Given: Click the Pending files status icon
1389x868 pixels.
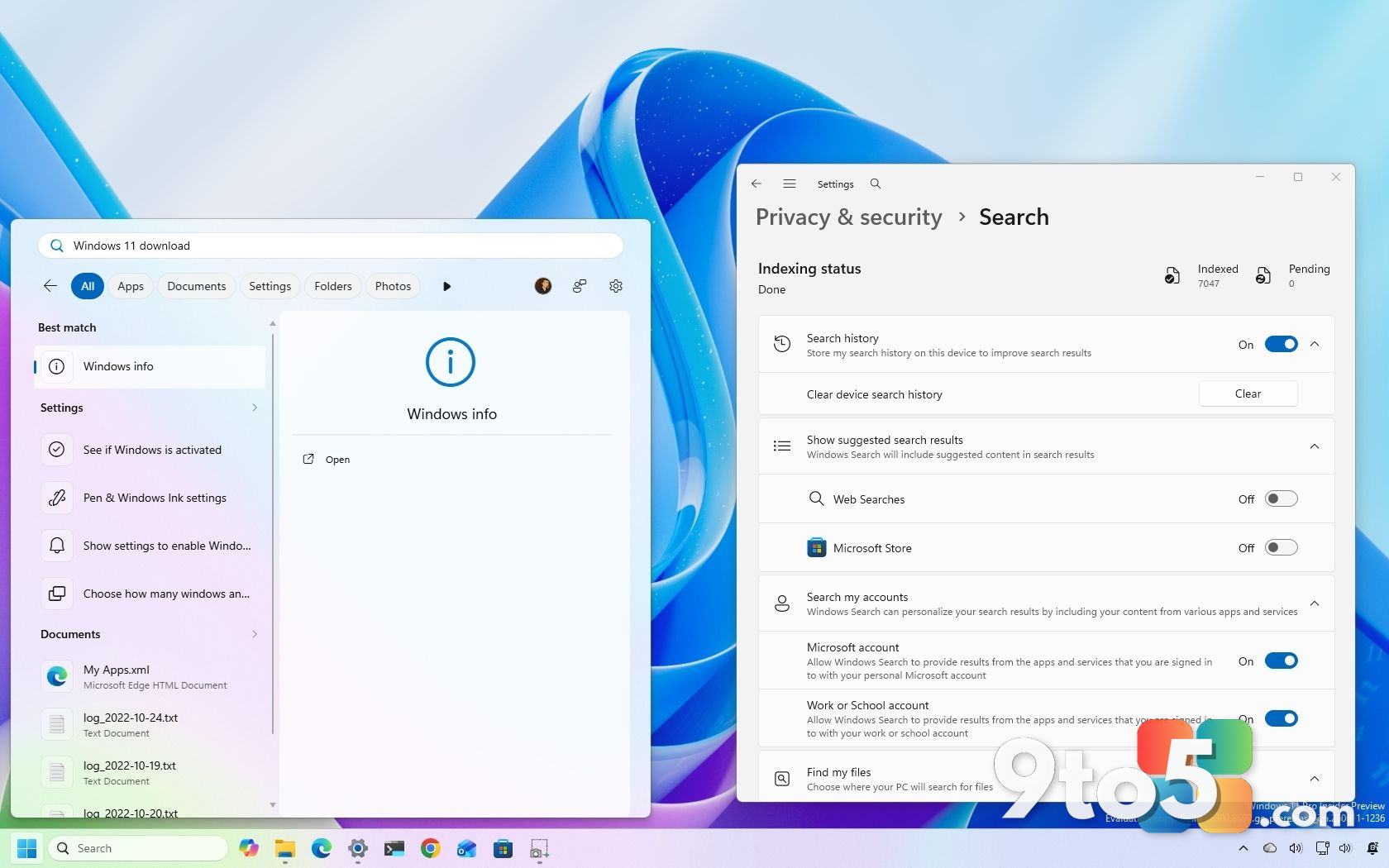Looking at the screenshot, I should tap(1263, 275).
